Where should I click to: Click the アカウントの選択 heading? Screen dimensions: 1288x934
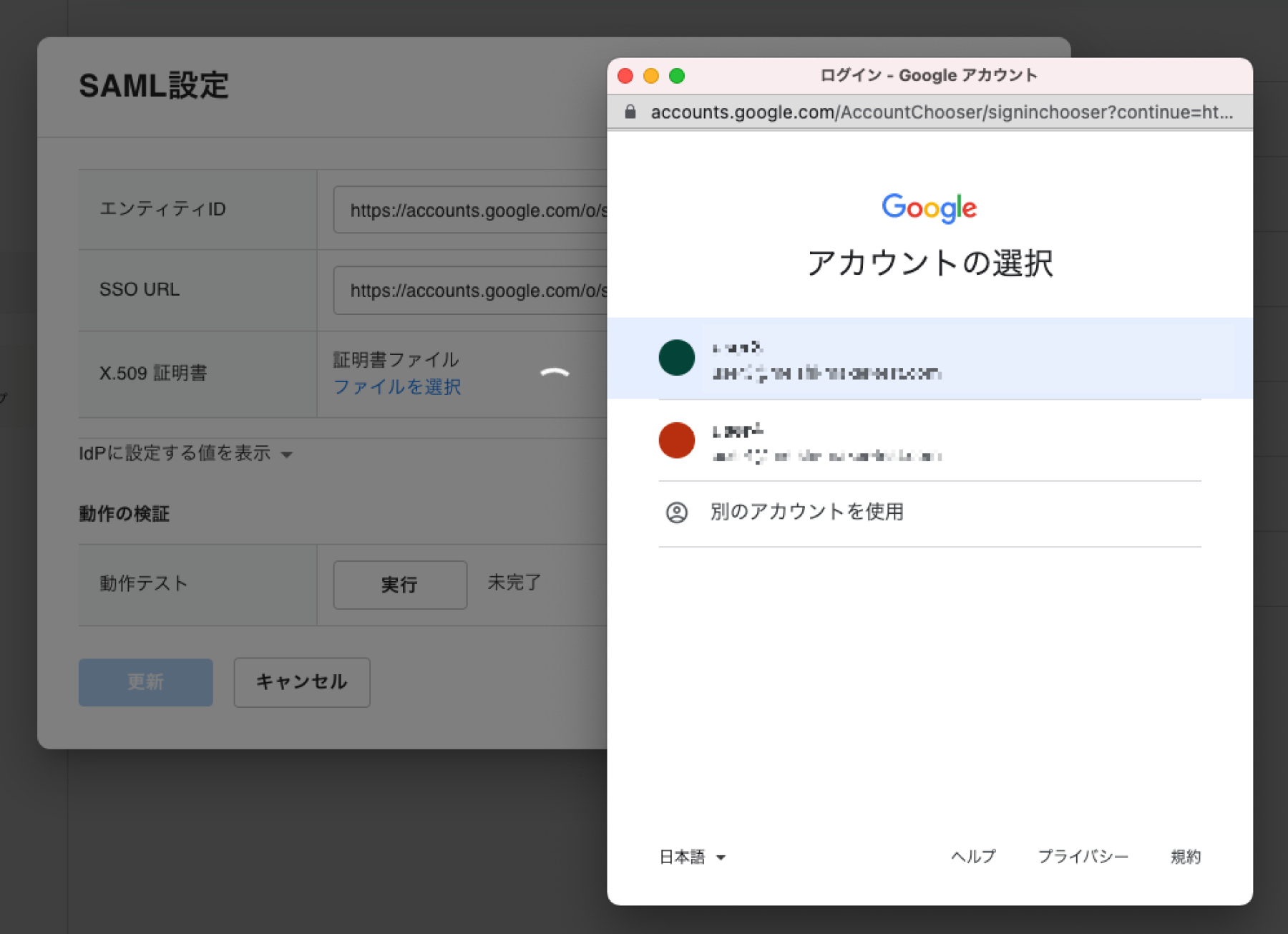pyautogui.click(x=930, y=263)
